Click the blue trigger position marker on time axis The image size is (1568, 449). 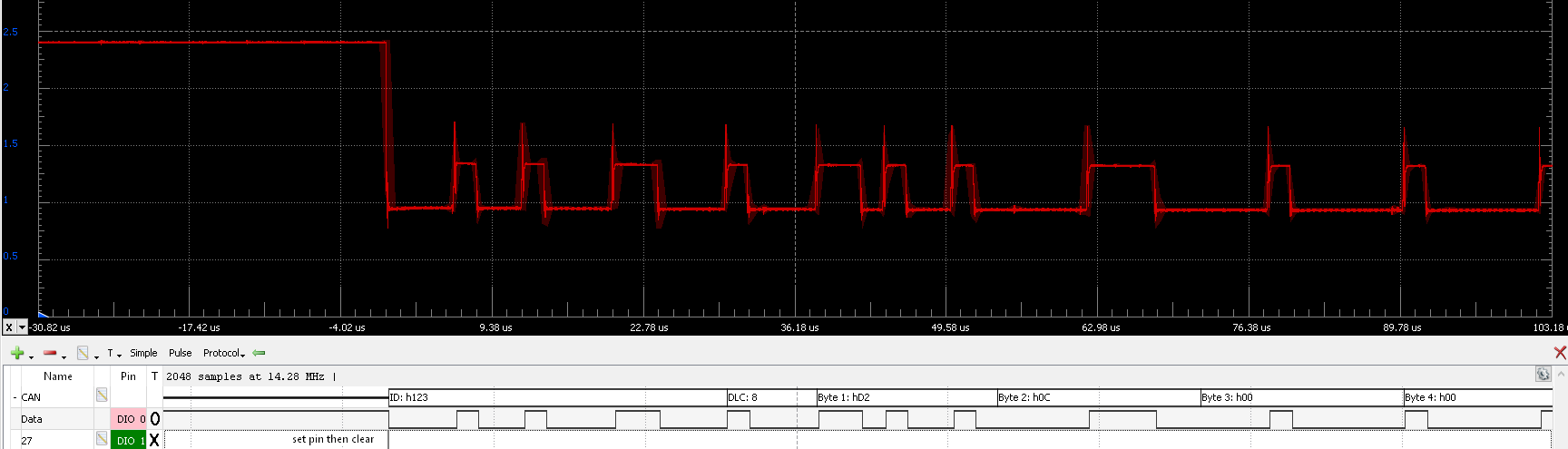click(44, 313)
